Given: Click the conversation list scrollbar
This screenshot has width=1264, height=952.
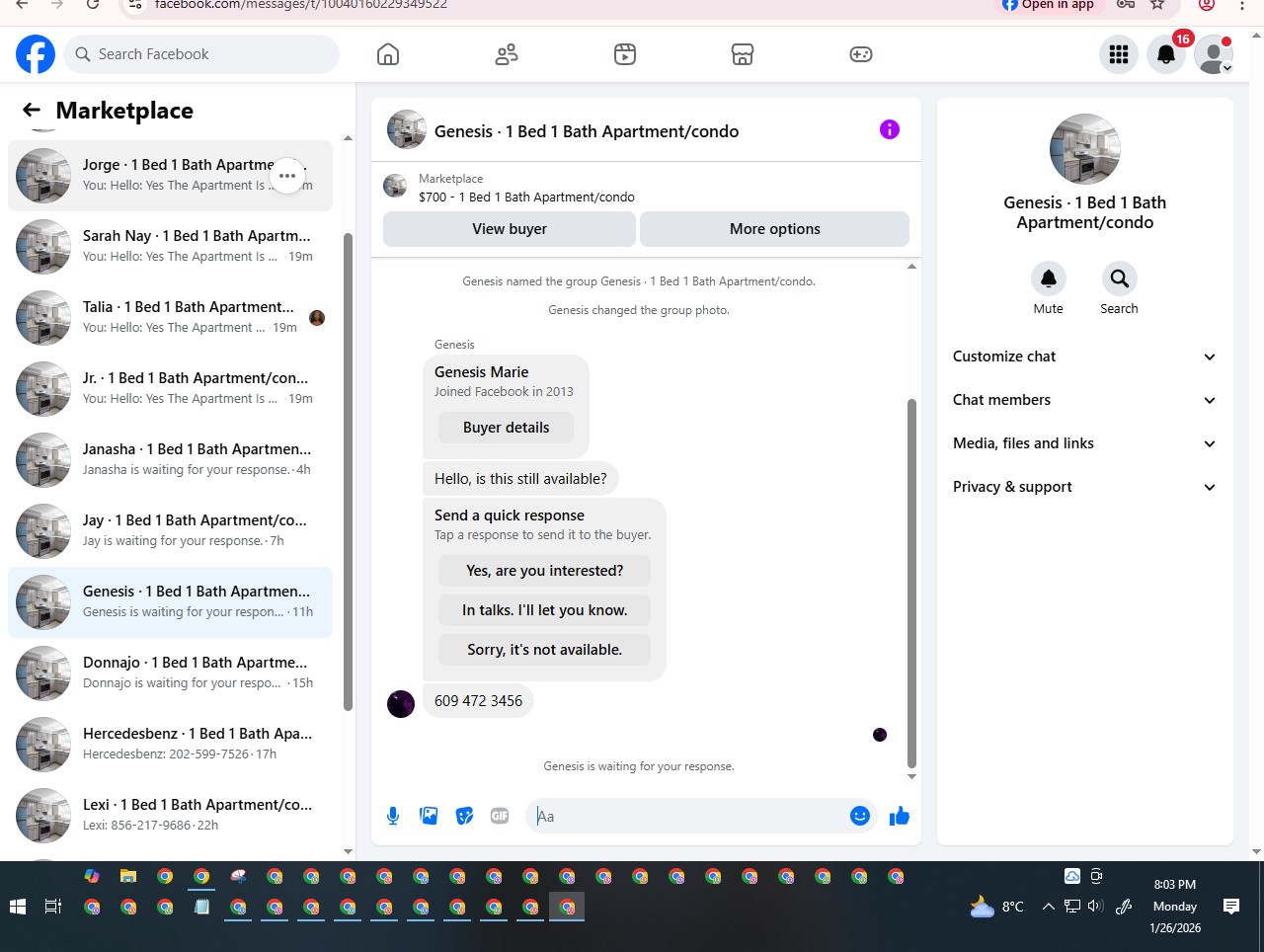Looking at the screenshot, I should [x=348, y=472].
